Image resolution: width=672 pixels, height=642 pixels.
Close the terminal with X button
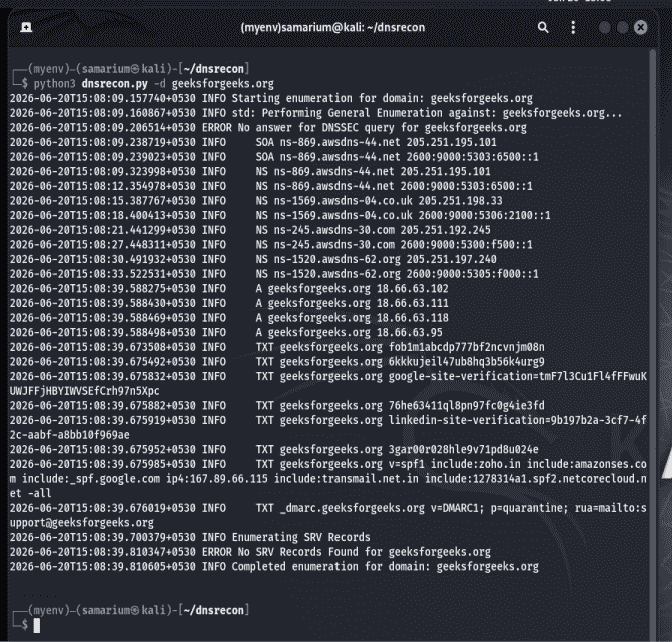[x=641, y=27]
